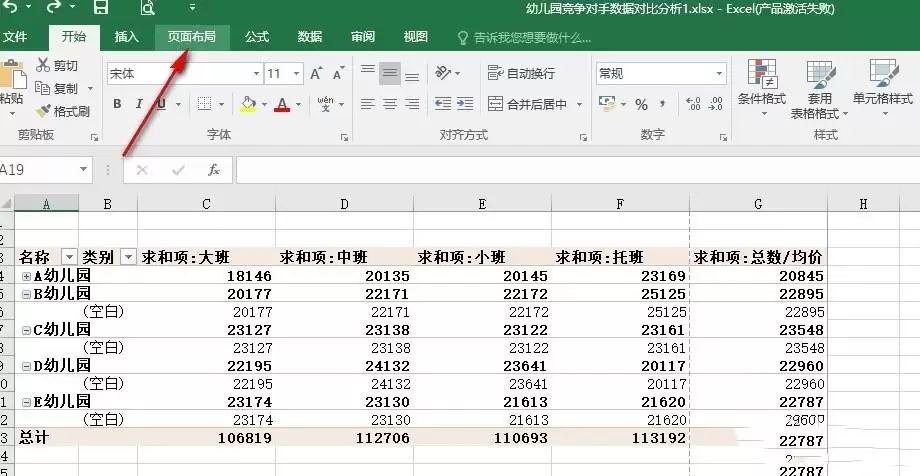
Task: Decrease font size with small A icon
Action: (x=339, y=73)
